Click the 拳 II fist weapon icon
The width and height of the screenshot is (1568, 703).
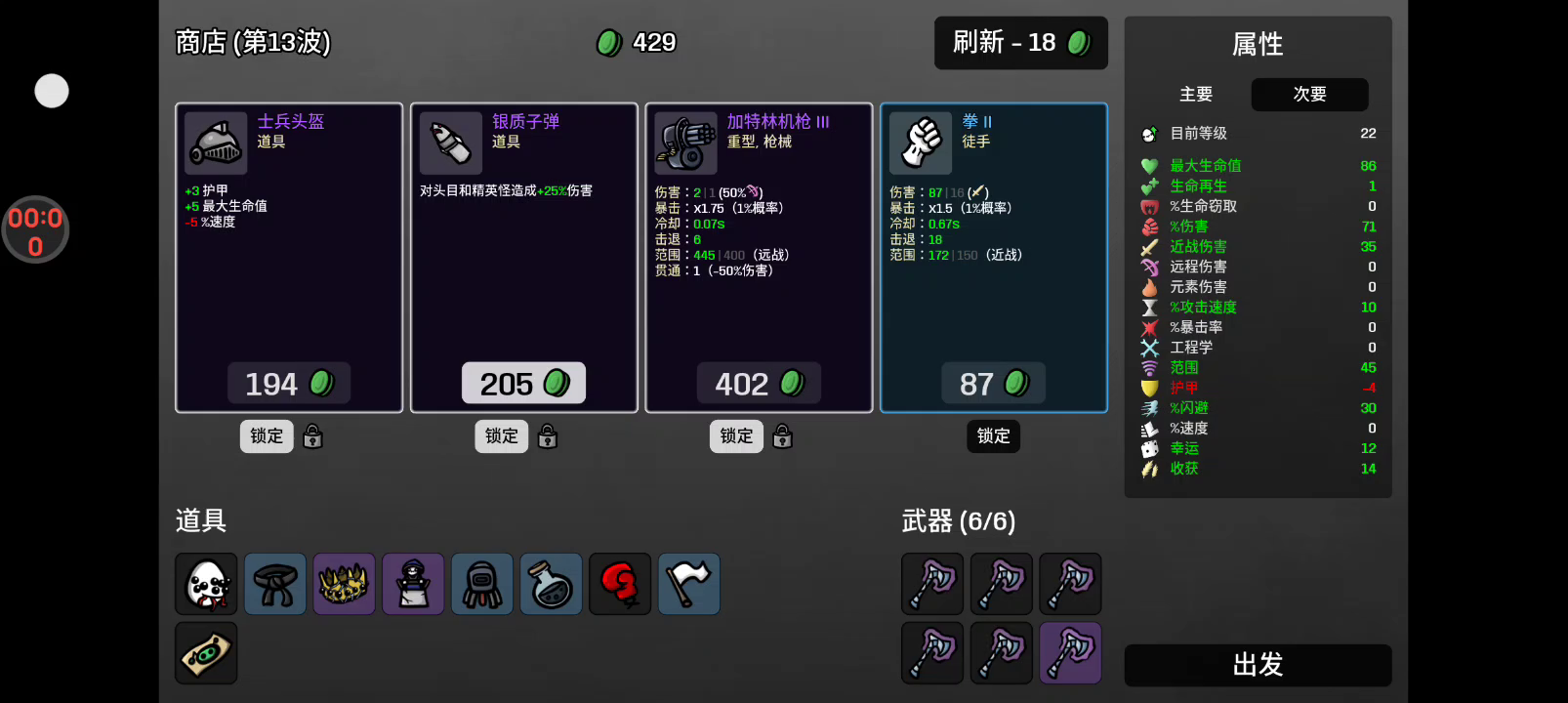921,144
